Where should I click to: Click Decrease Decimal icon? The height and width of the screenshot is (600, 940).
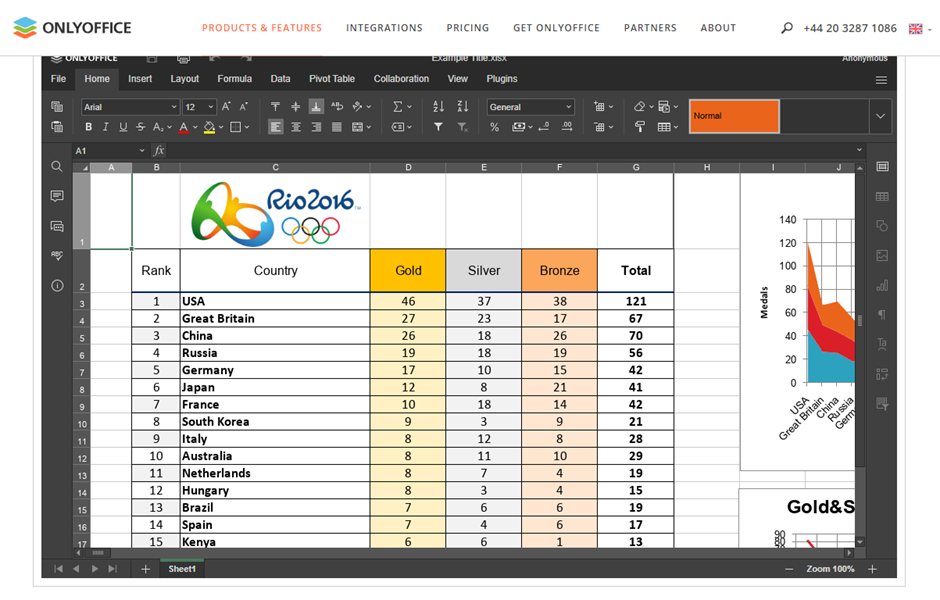[x=544, y=126]
